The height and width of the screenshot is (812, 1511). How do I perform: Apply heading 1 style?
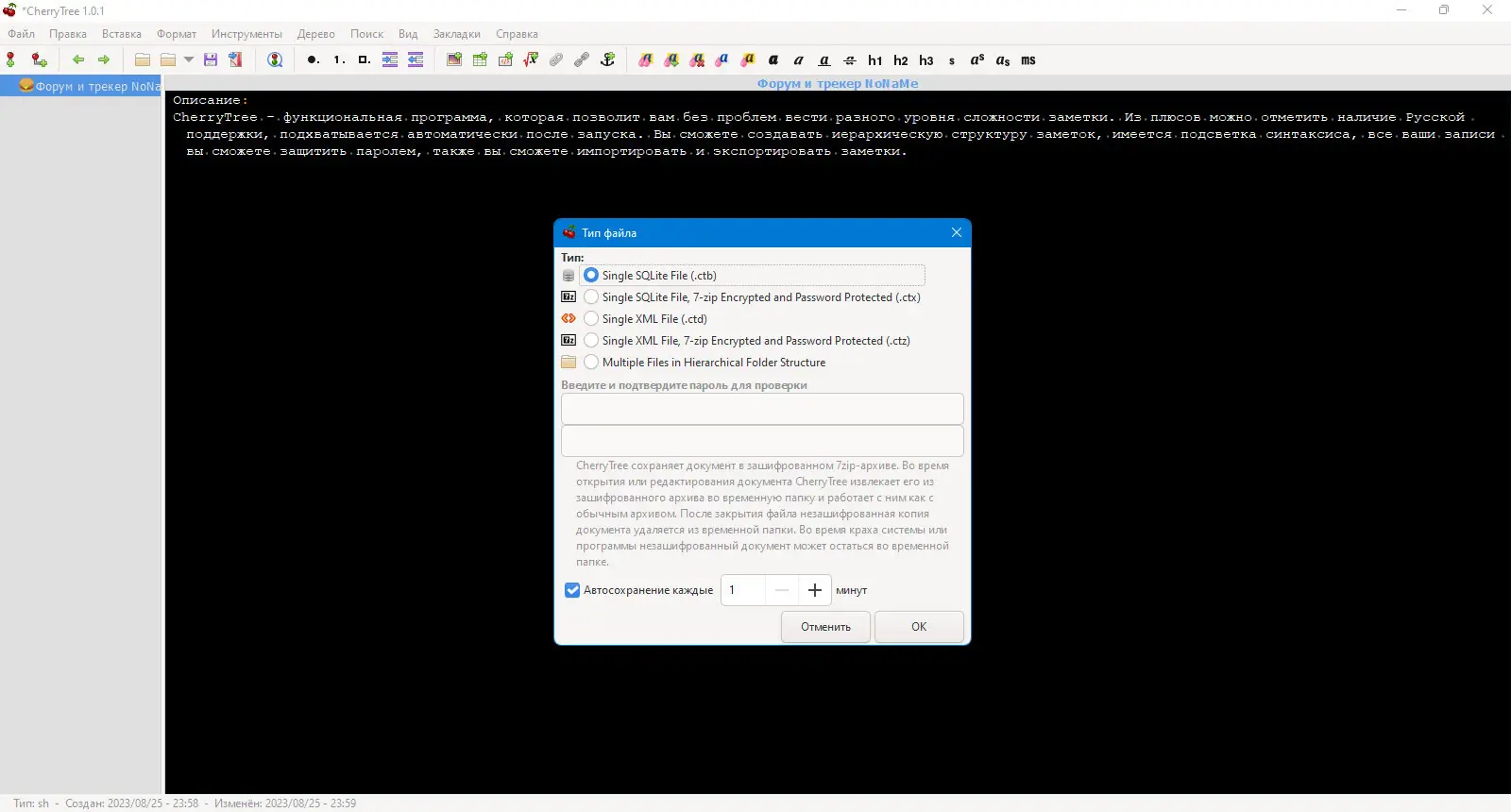pyautogui.click(x=875, y=59)
